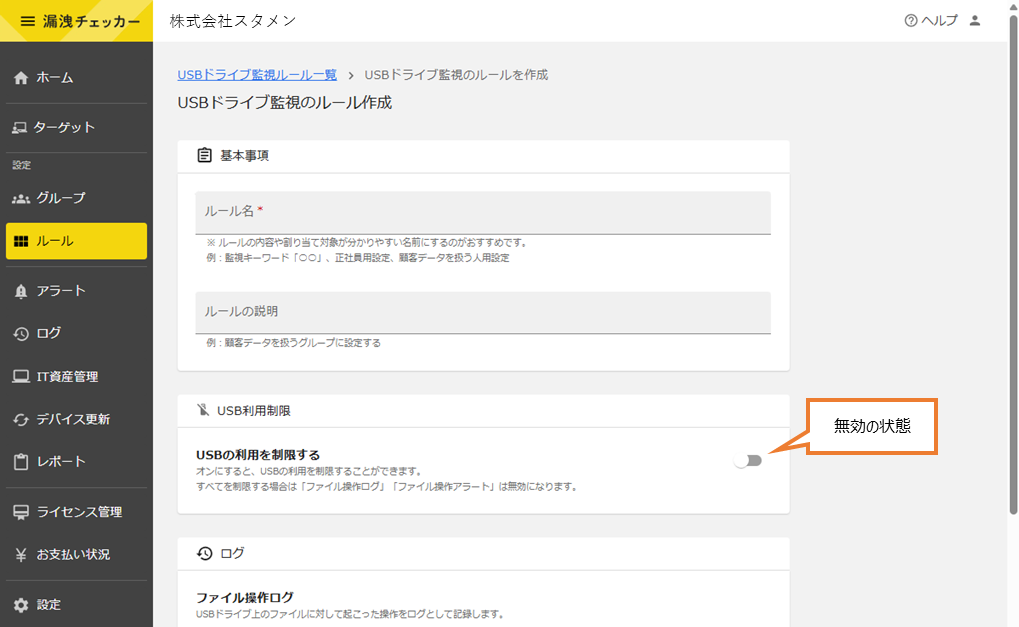1019x627 pixels.
Task: Click the お支払い状況 yen icon
Action: (x=21, y=555)
